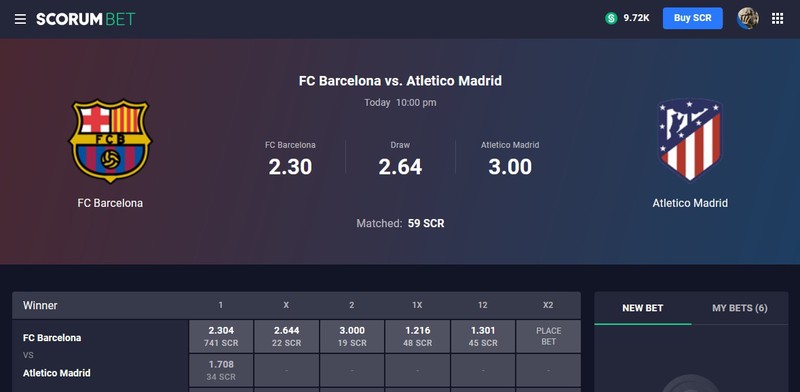Select the NEW BET tab
This screenshot has height=392, width=800.
coord(642,308)
